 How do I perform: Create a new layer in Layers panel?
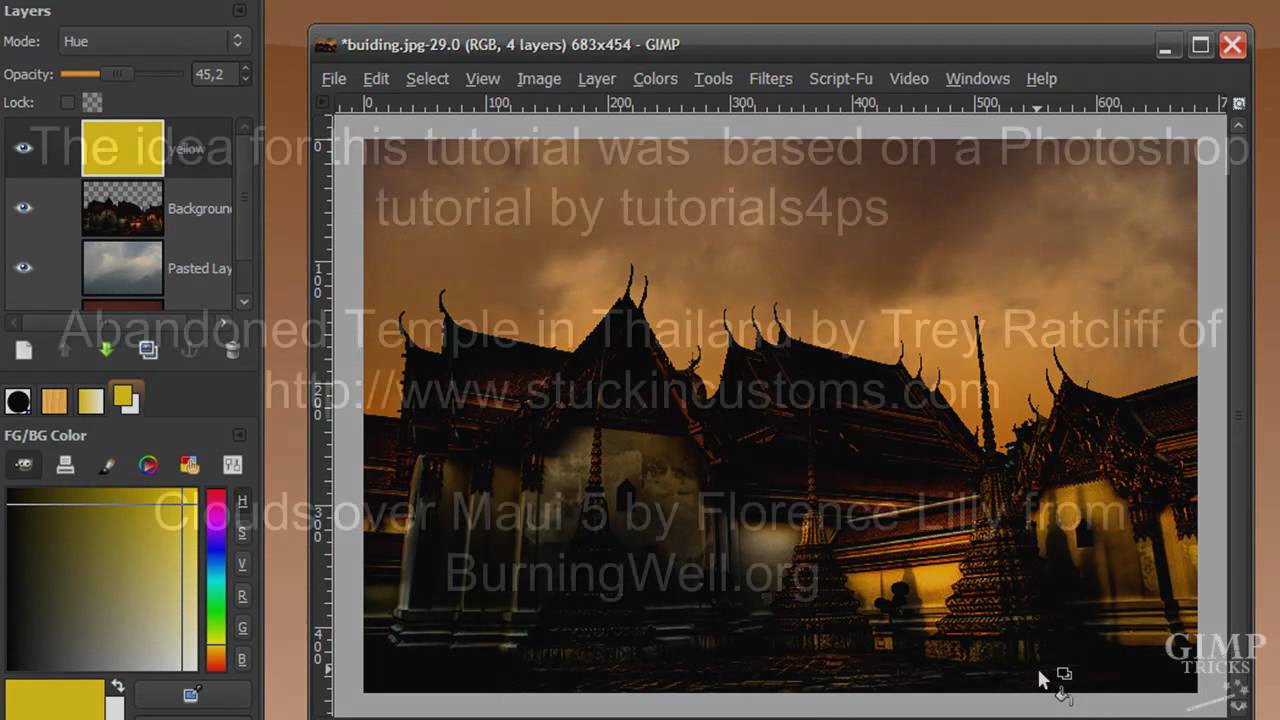point(24,350)
